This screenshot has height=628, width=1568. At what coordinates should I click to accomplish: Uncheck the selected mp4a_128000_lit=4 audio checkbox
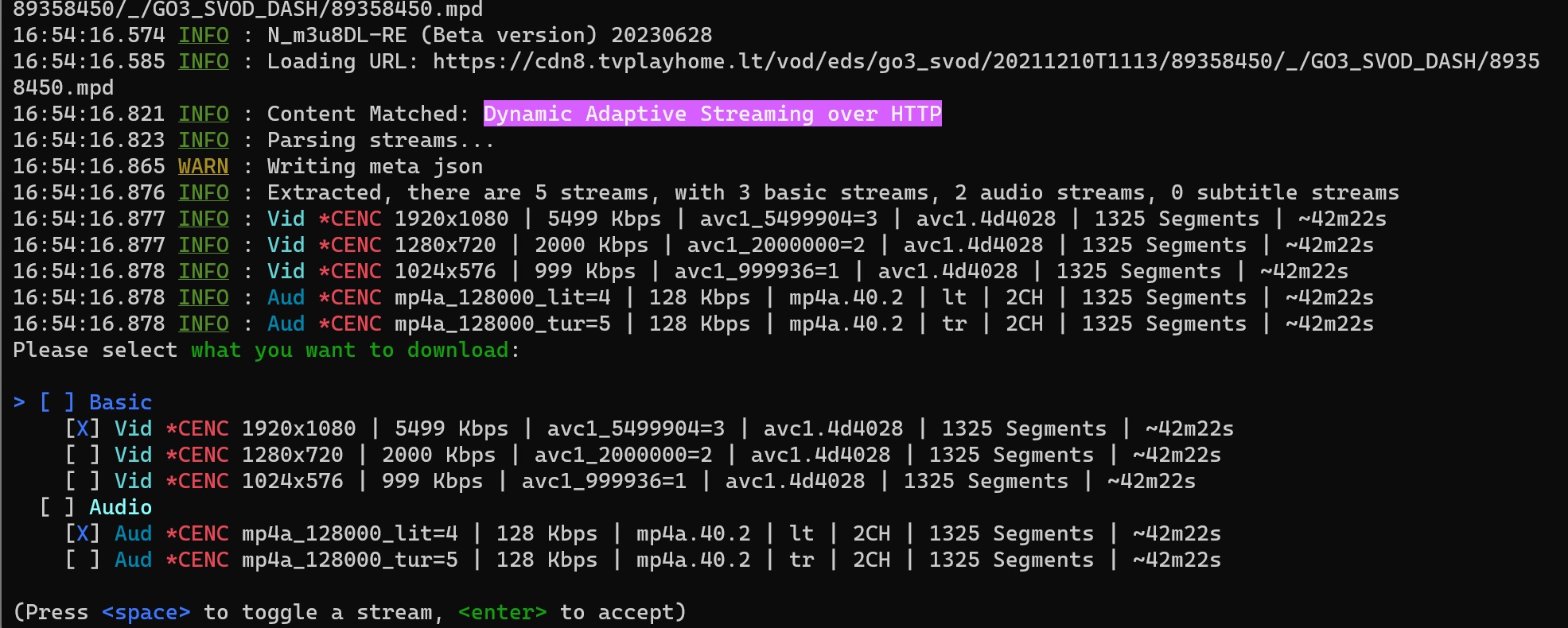pyautogui.click(x=83, y=533)
